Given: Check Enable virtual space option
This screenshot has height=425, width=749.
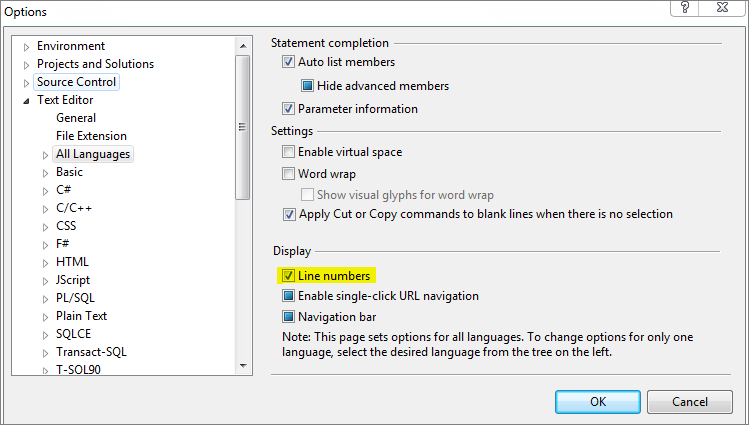Looking at the screenshot, I should coord(288,152).
